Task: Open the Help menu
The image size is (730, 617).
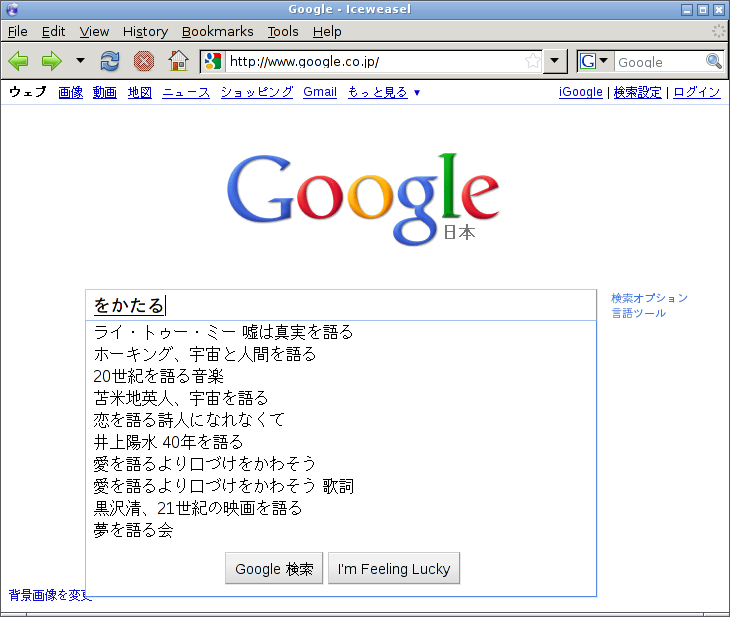Action: pyautogui.click(x=327, y=32)
